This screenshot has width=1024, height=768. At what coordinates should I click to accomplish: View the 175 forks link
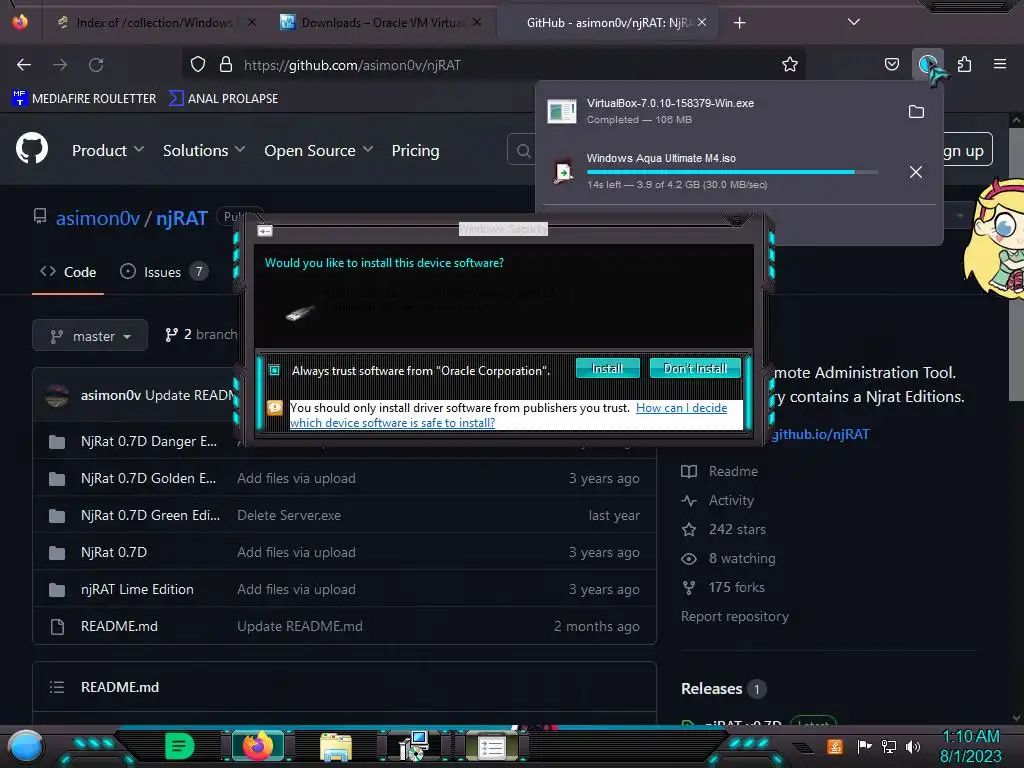click(723, 588)
